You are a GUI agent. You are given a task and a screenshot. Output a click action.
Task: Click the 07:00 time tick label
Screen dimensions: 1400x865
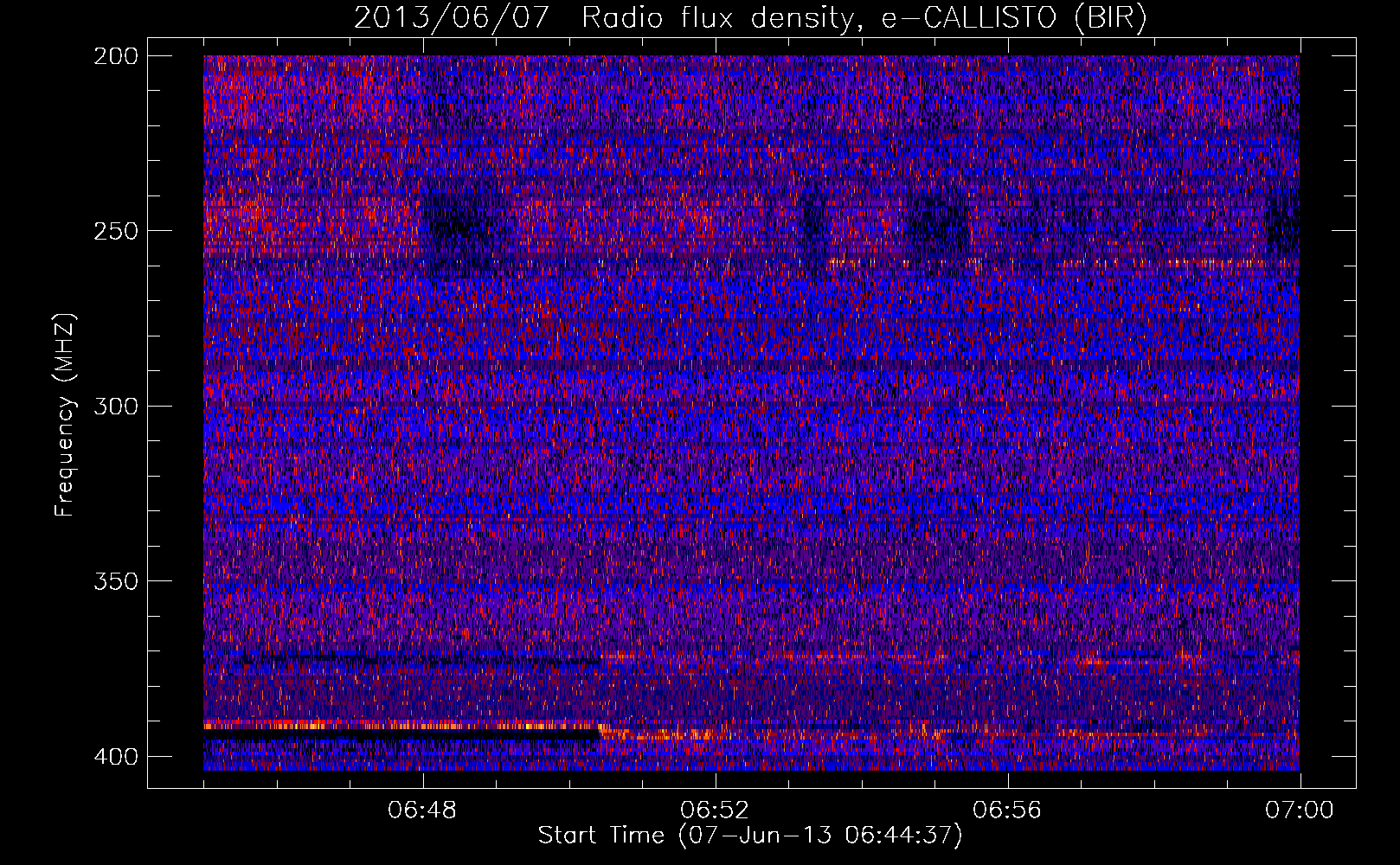click(1300, 811)
